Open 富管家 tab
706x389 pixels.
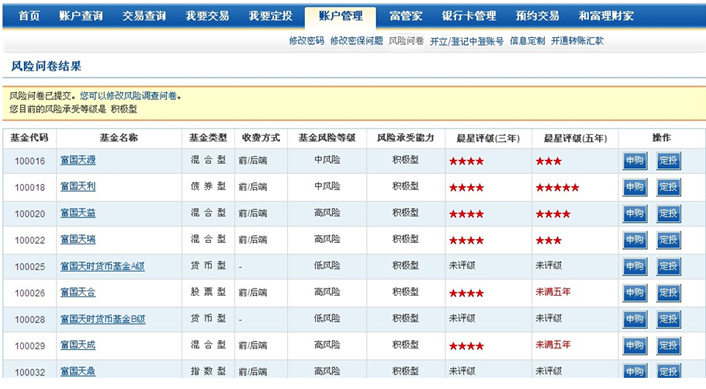(x=406, y=16)
